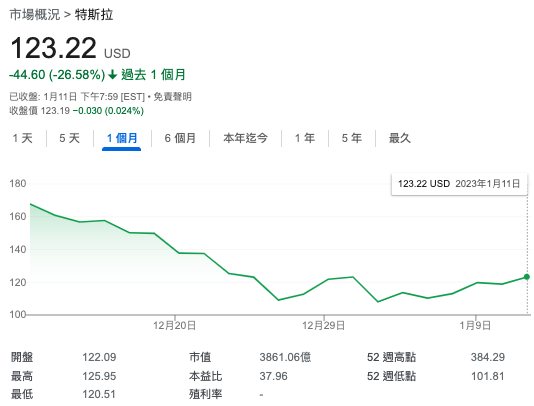Image resolution: width=534 pixels, height=406 pixels.
Task: Click the green endpoint dot on the chart
Action: click(527, 277)
